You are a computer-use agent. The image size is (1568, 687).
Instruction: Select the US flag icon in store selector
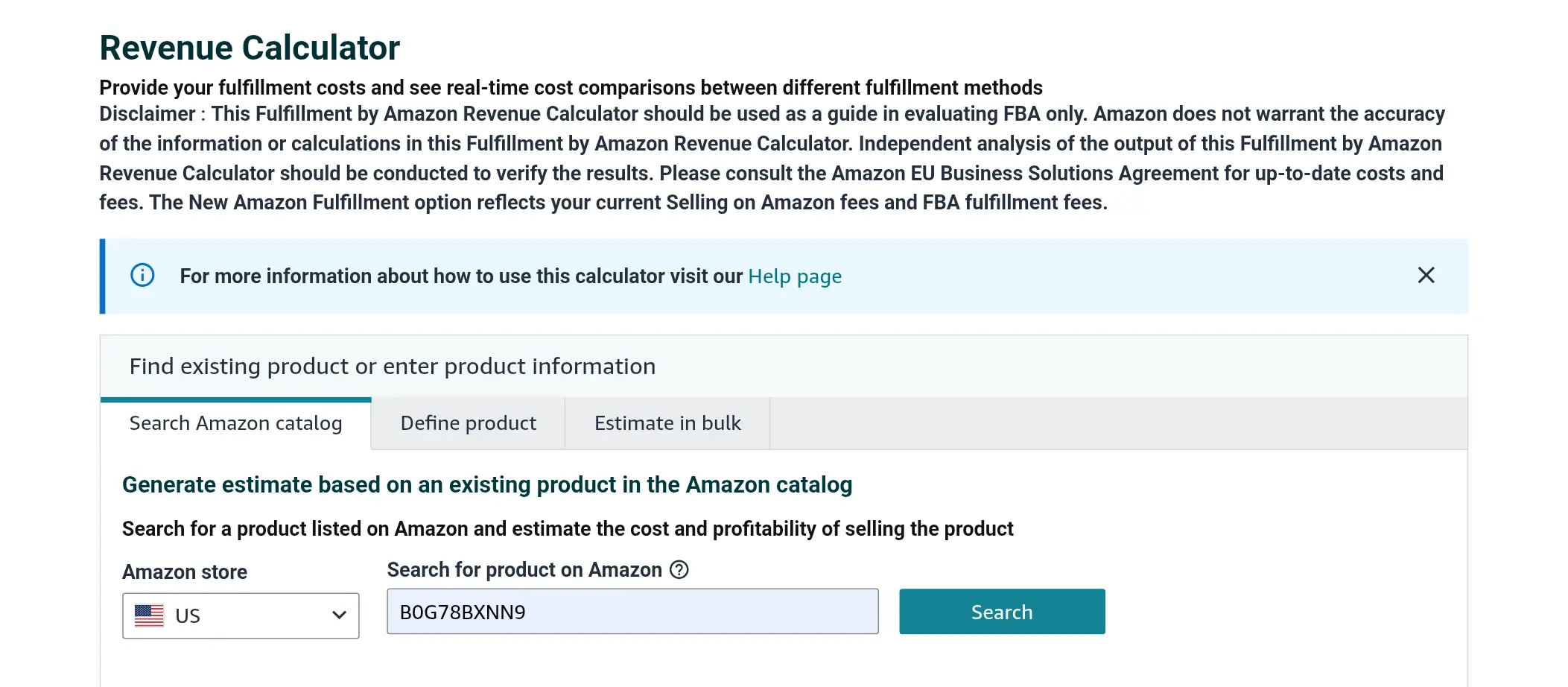point(149,615)
